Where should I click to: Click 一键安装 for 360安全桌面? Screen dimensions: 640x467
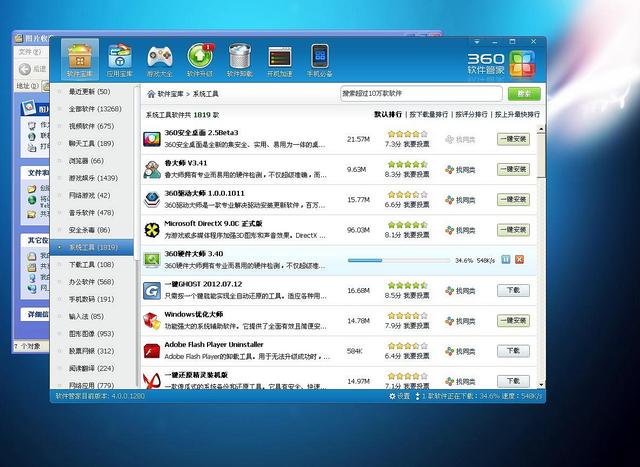[x=513, y=139]
